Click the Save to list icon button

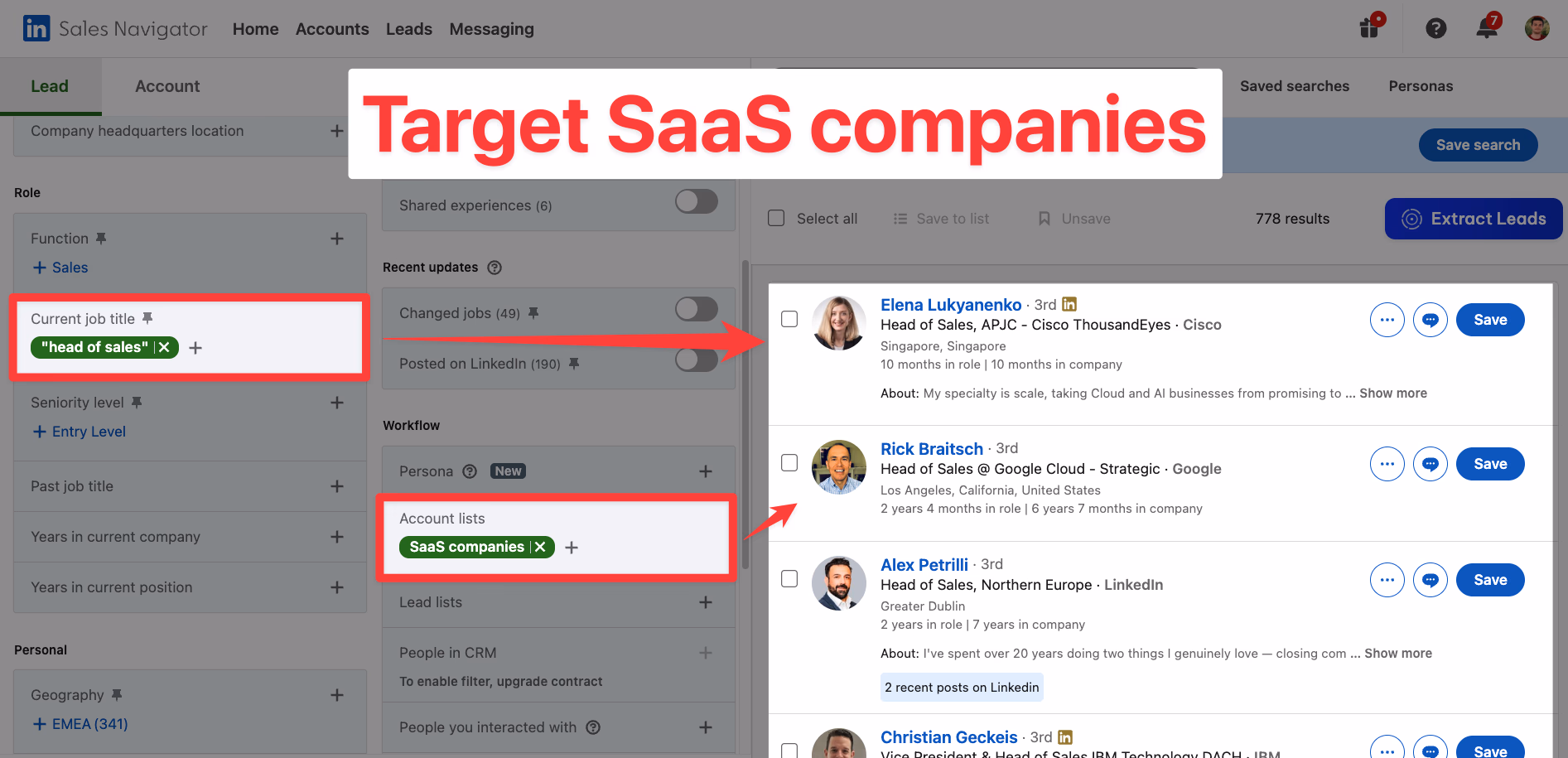pyautogui.click(x=900, y=219)
